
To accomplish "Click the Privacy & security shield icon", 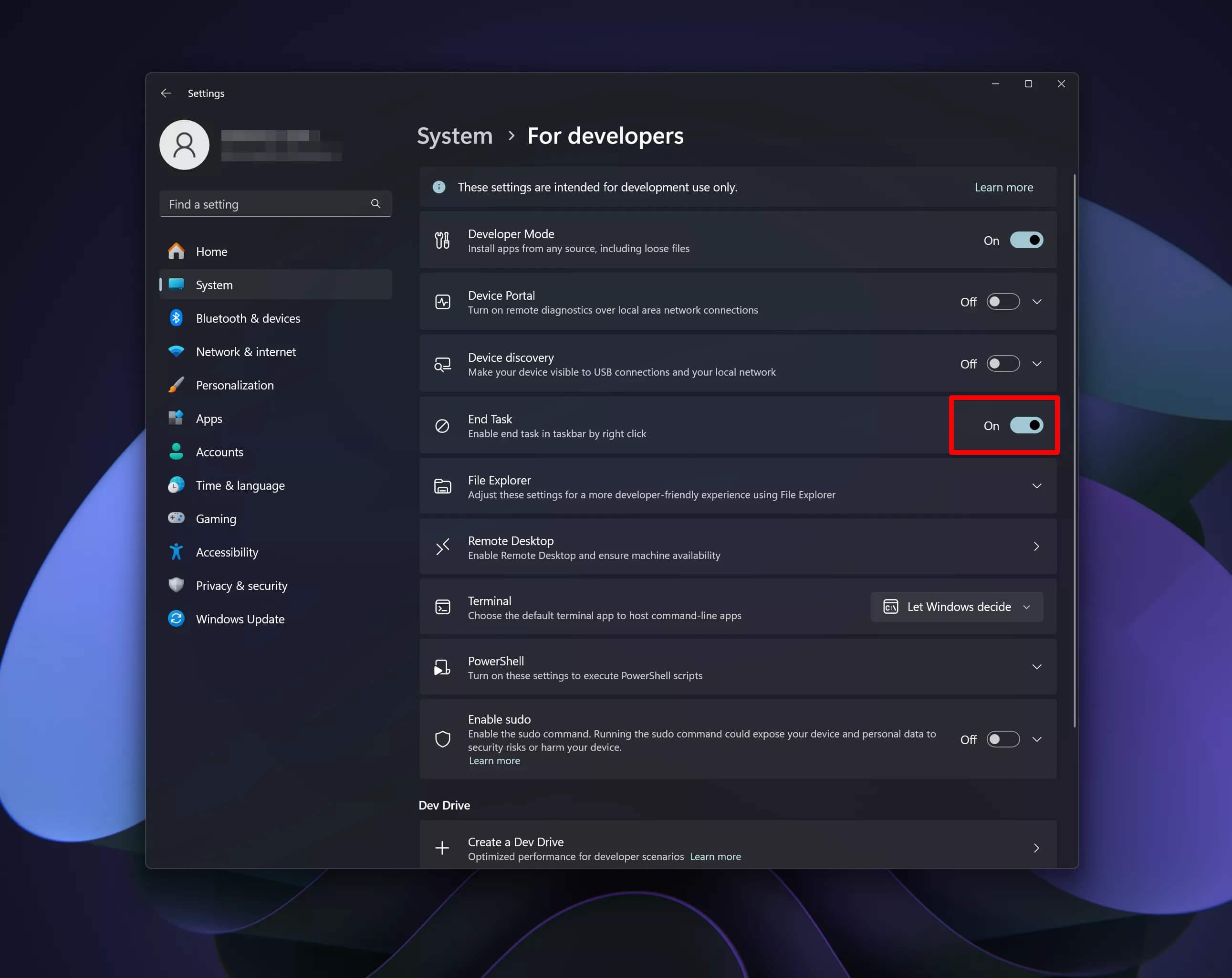I will point(176,585).
